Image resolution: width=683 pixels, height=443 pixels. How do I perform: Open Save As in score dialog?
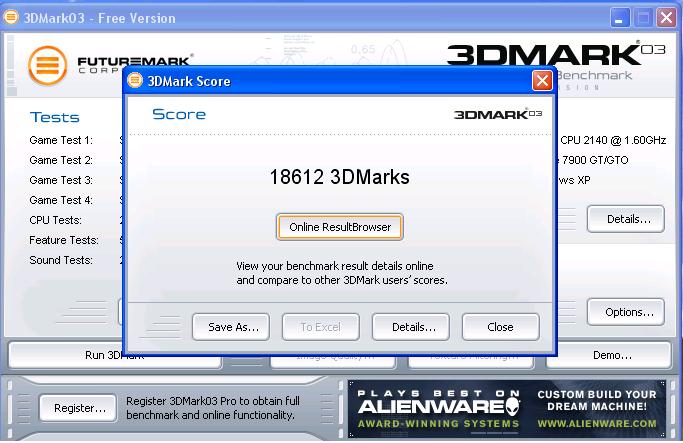(231, 327)
